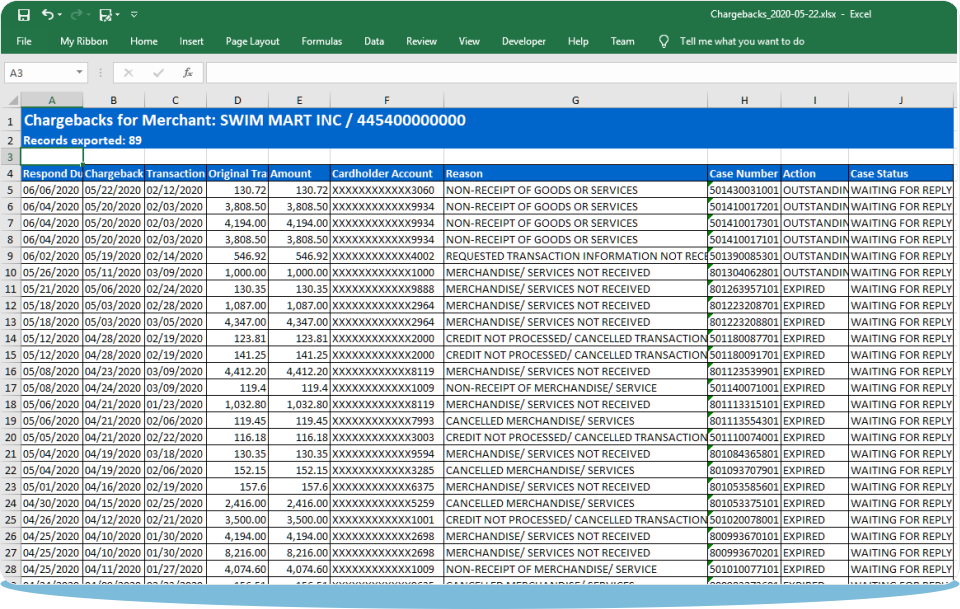
Task: Click the formula bar input area
Action: point(582,73)
